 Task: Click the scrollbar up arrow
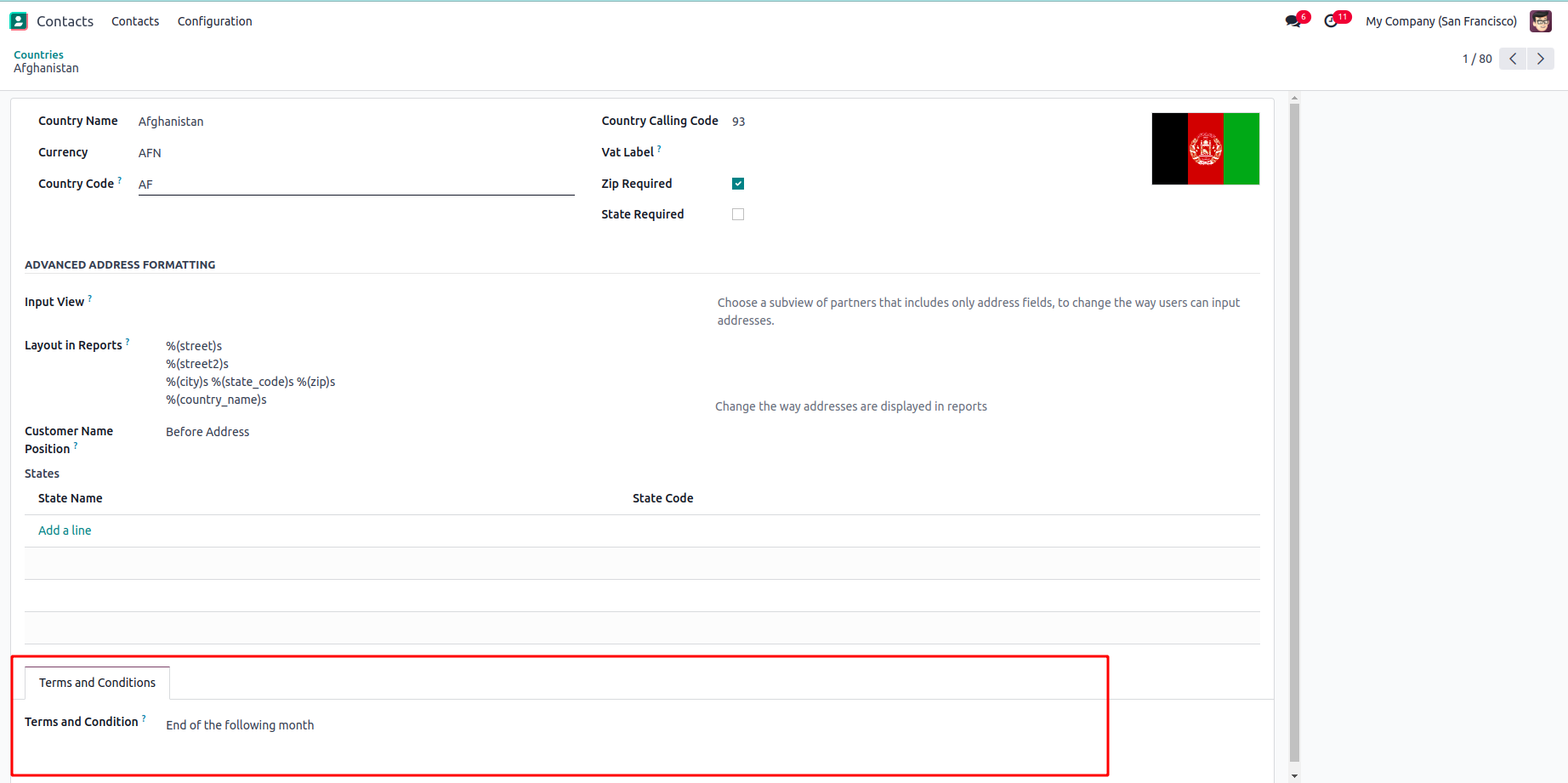[x=1294, y=99]
